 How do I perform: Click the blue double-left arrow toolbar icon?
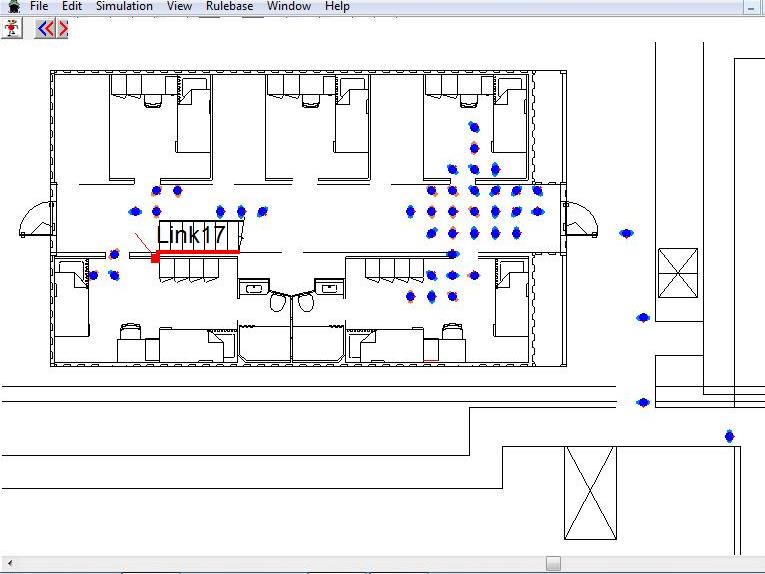point(44,28)
